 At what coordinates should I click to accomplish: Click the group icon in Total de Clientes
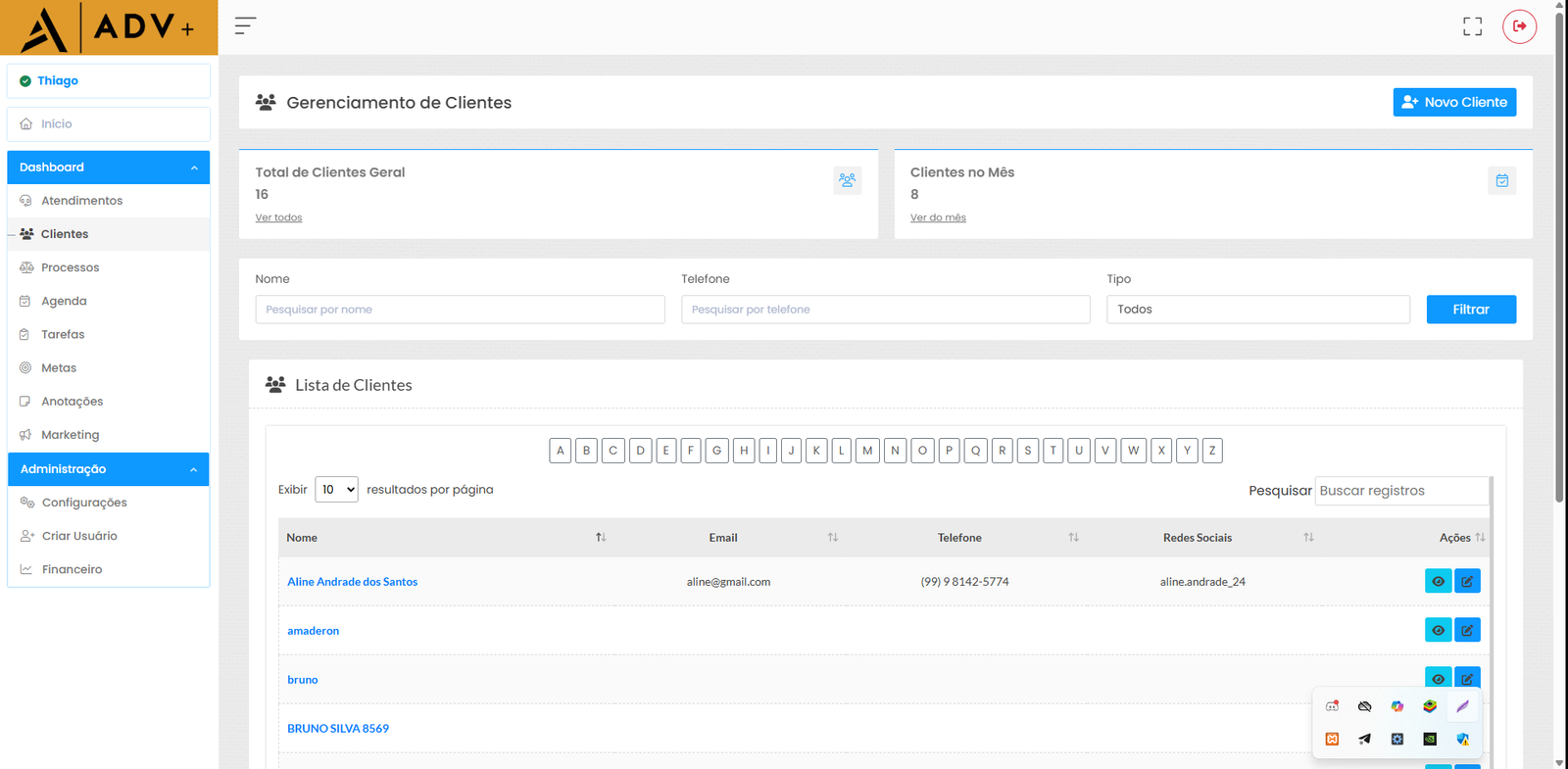(x=847, y=180)
